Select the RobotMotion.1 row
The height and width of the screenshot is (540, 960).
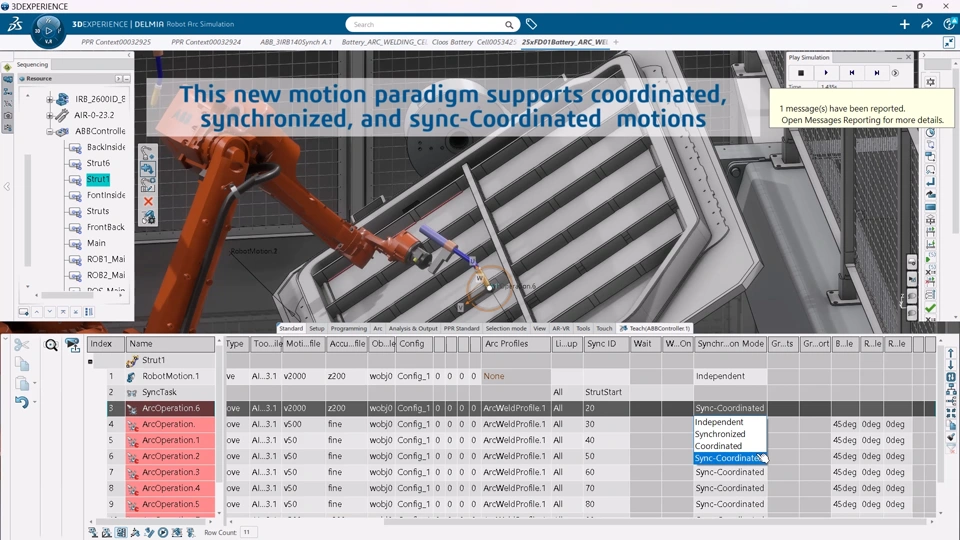[x=170, y=377]
